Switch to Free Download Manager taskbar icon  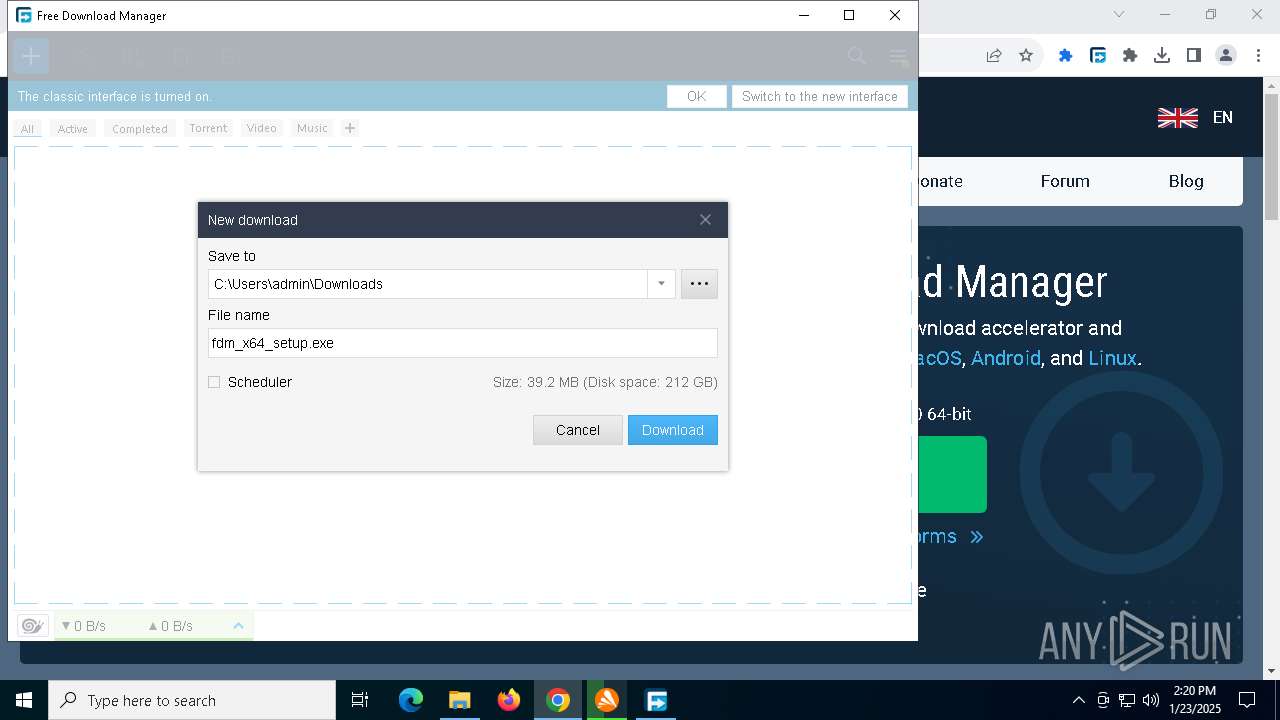point(656,700)
